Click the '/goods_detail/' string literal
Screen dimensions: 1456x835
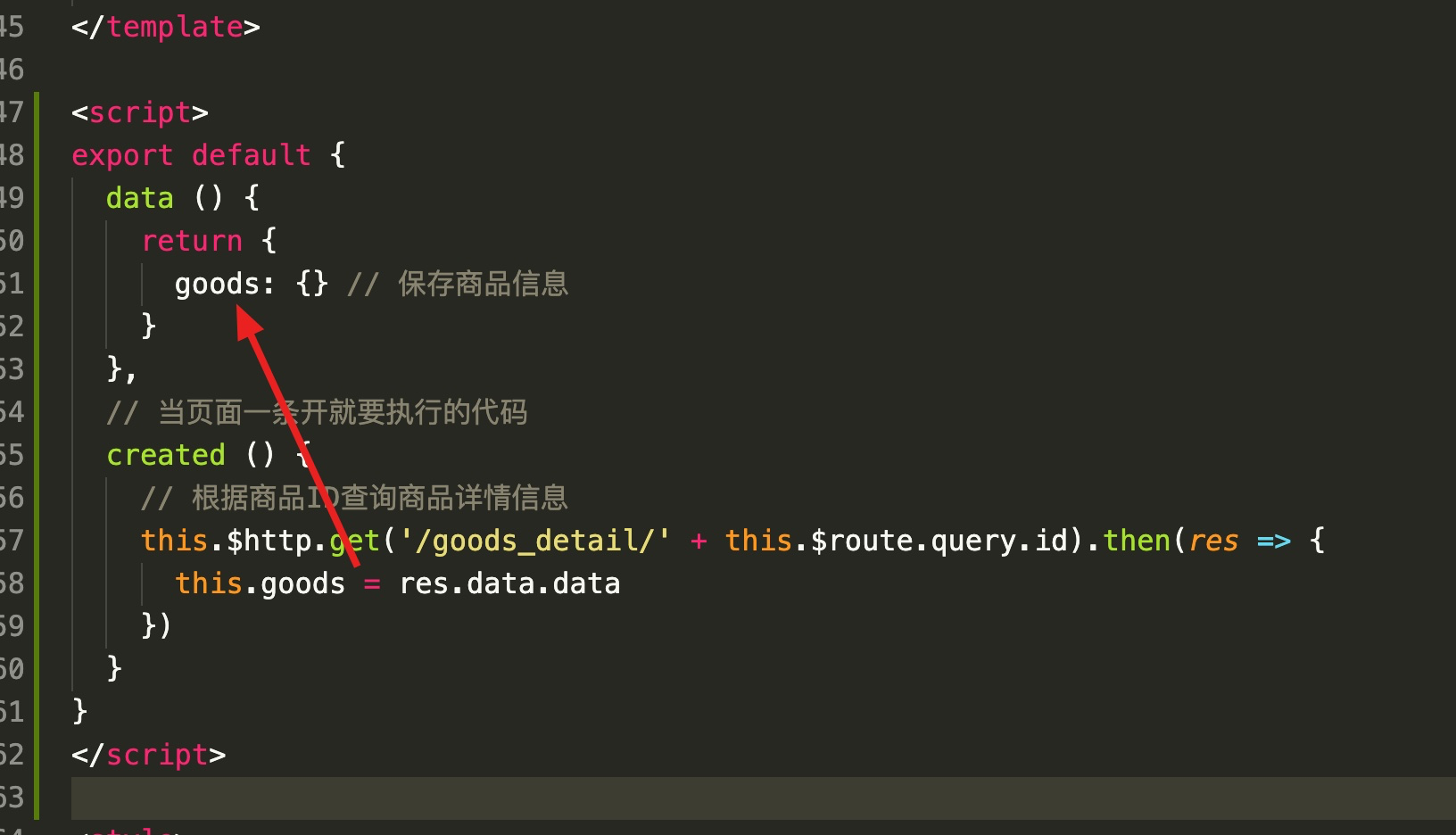(534, 541)
